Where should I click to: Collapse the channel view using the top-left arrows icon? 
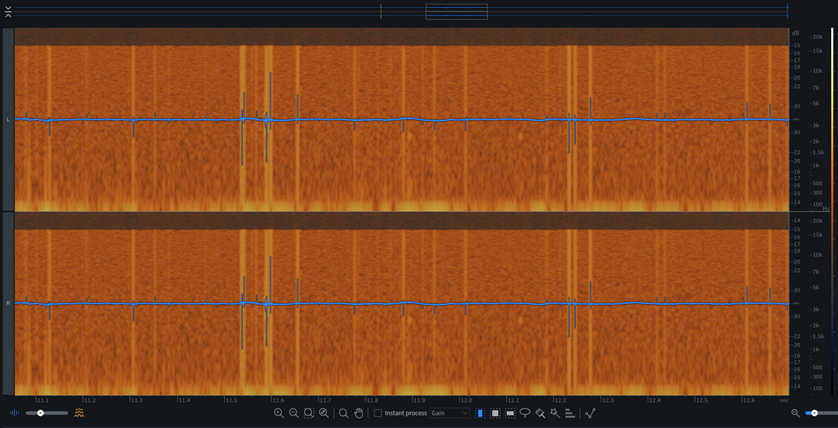[x=8, y=12]
